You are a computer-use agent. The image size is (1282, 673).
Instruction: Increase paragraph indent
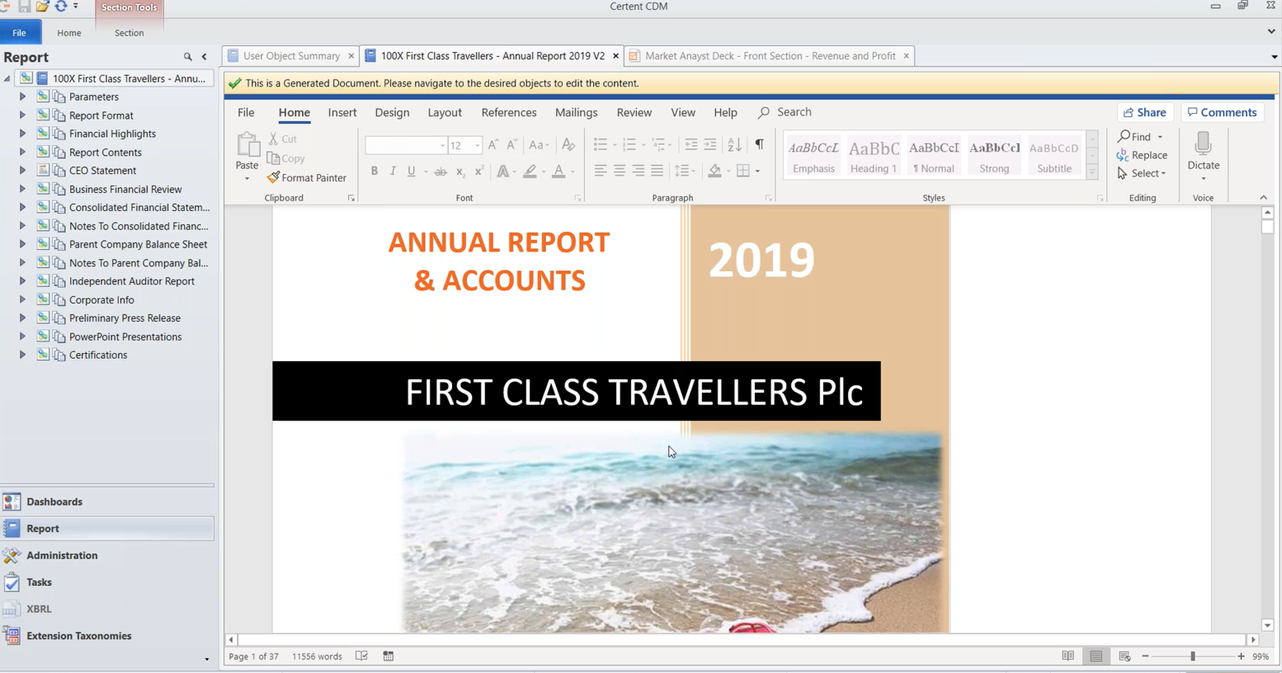coord(710,145)
